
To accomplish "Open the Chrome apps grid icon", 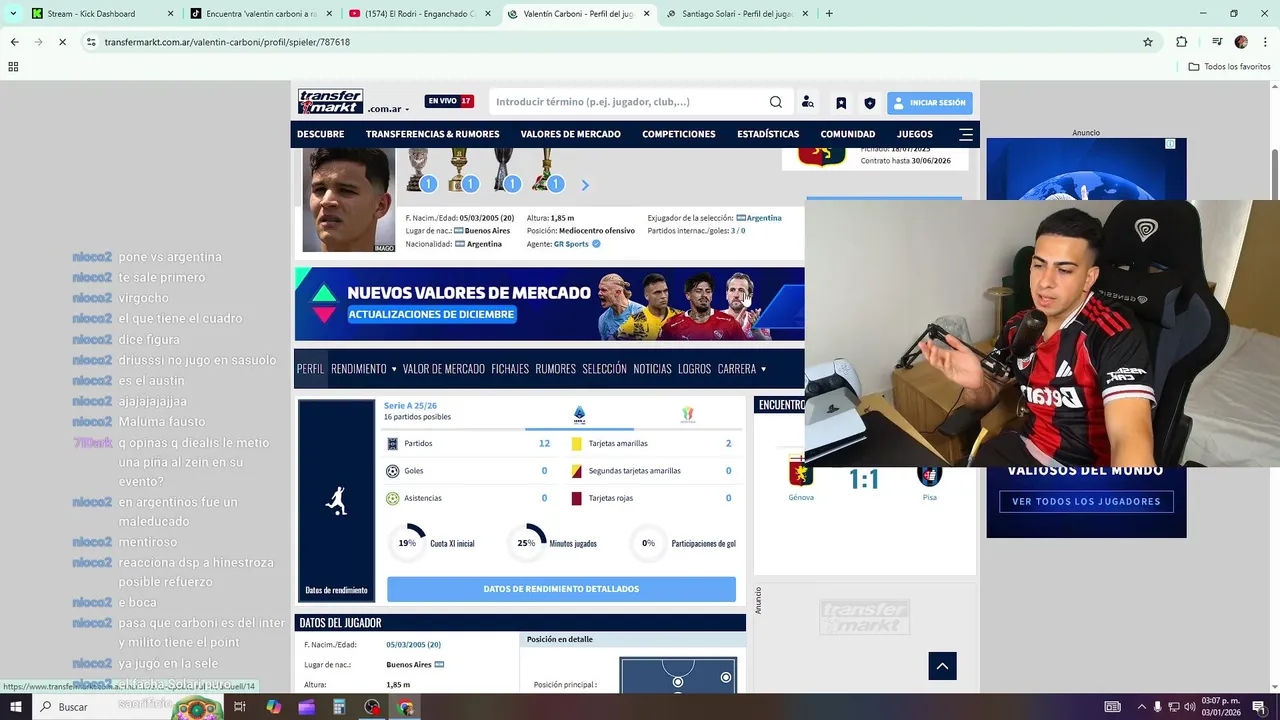I will tap(13, 67).
